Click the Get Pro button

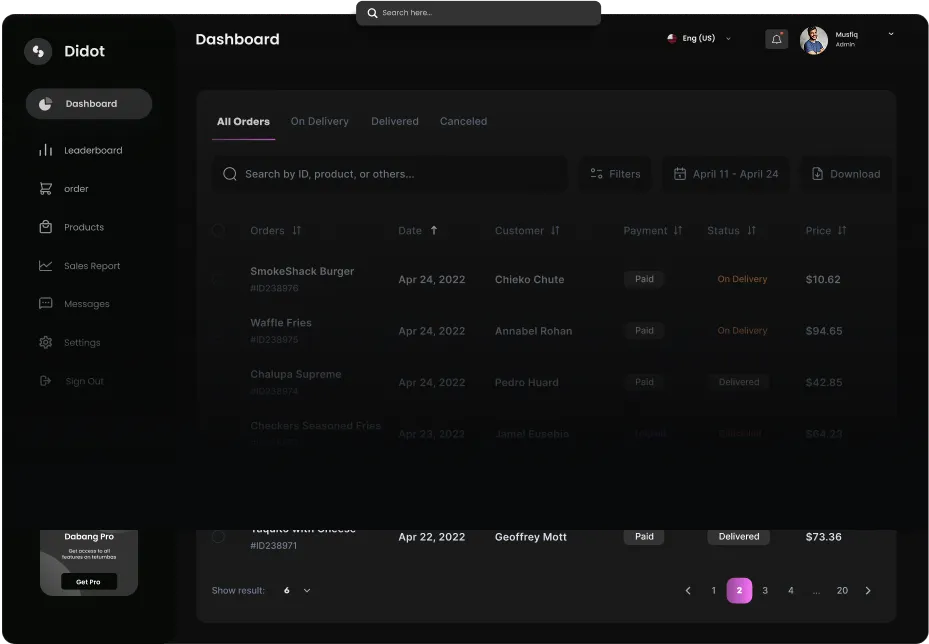[89, 582]
